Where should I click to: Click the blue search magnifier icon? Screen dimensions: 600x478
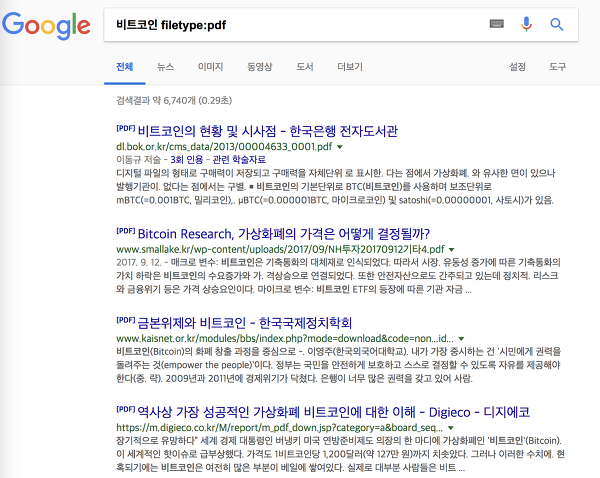556,24
